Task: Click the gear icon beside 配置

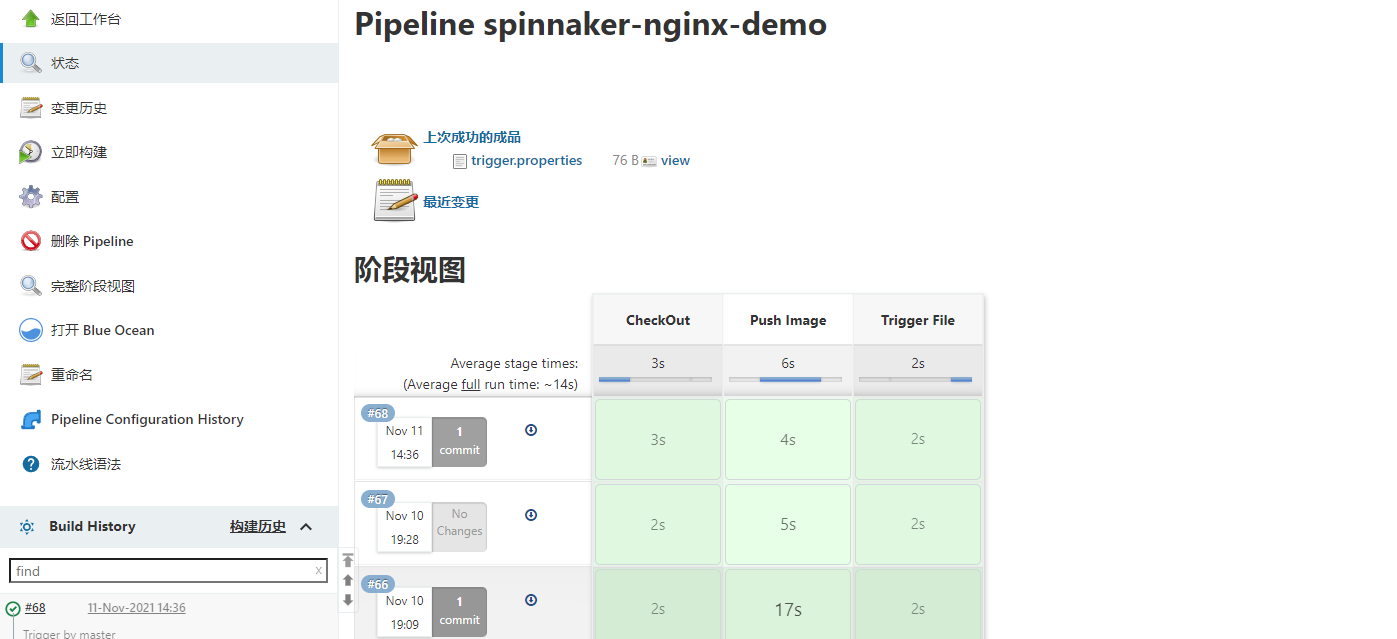Action: 31,197
